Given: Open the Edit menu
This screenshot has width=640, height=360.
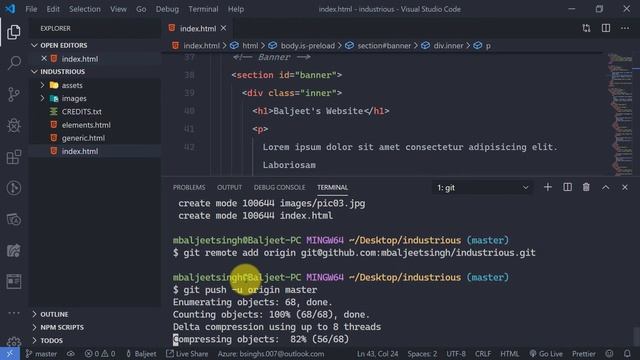Looking at the screenshot, I should [x=53, y=9].
